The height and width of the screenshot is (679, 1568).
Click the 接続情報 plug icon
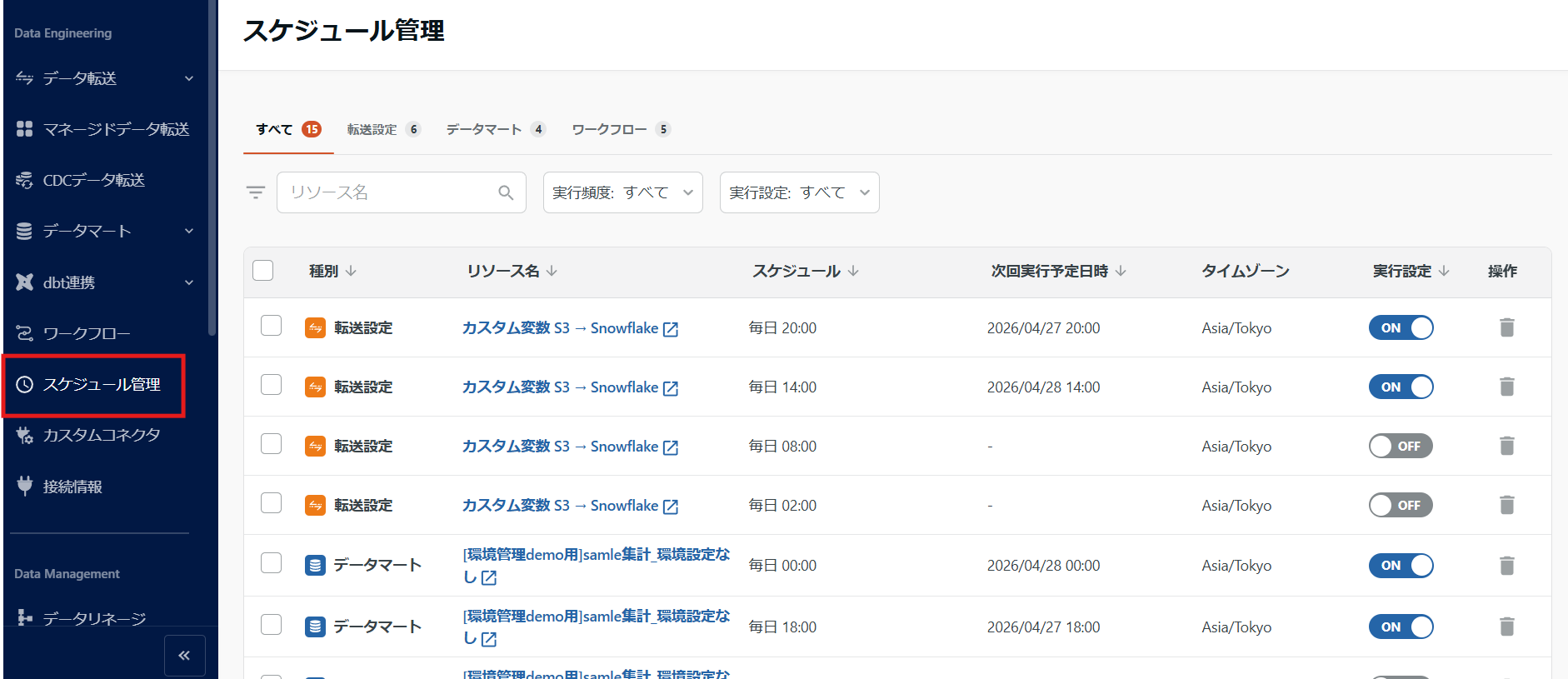click(x=25, y=486)
